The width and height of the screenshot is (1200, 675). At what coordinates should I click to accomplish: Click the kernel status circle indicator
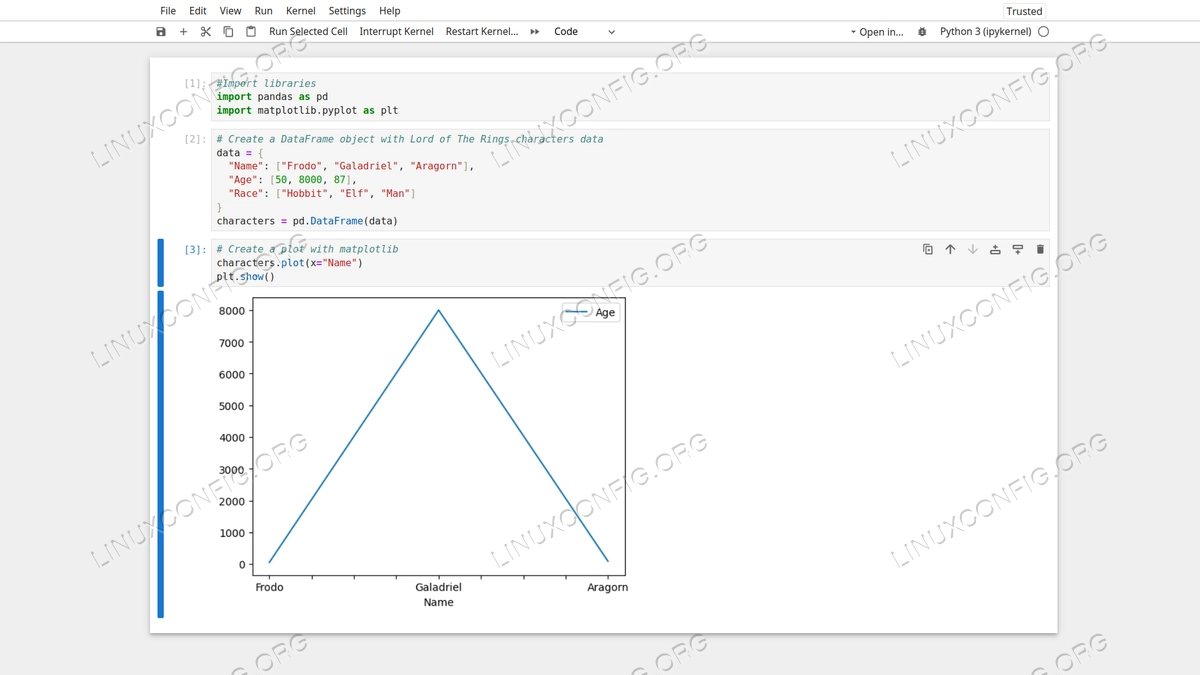1044,32
